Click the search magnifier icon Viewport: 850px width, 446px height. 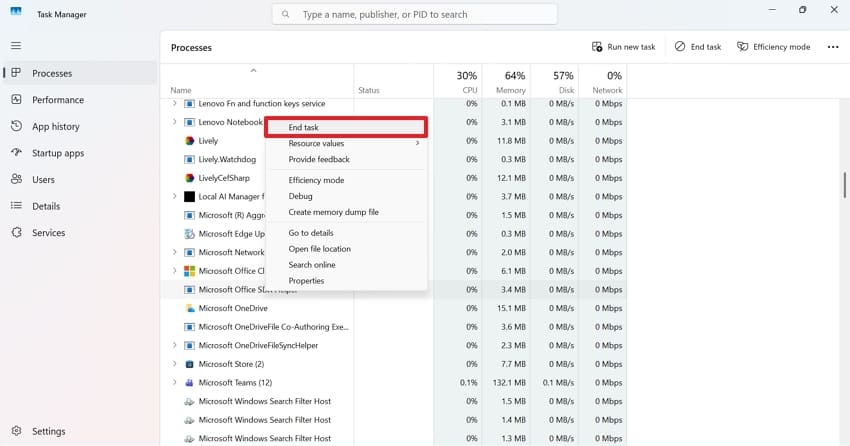point(285,14)
